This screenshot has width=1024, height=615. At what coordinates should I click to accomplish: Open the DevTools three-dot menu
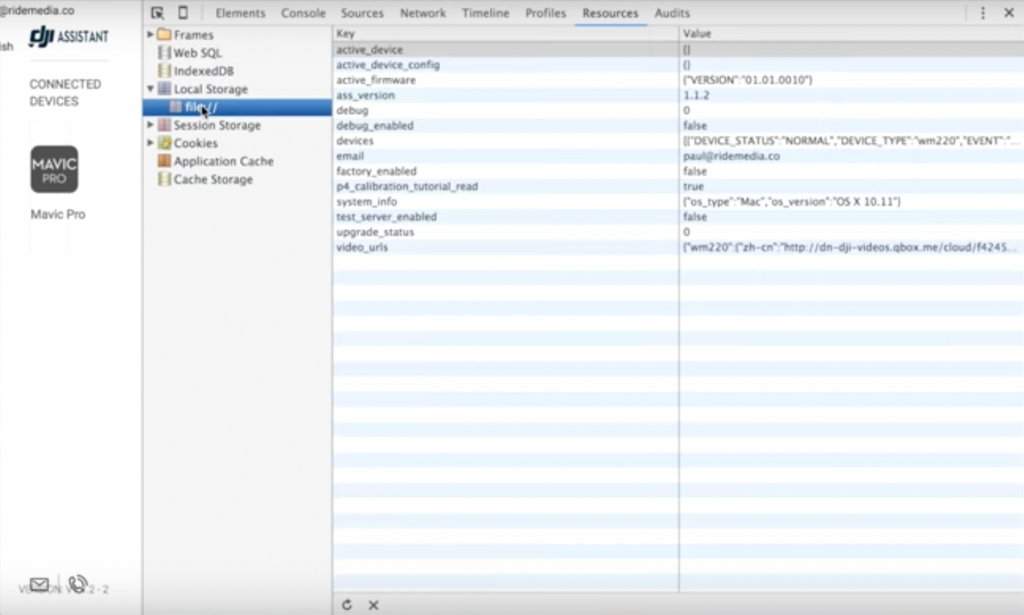coord(982,13)
